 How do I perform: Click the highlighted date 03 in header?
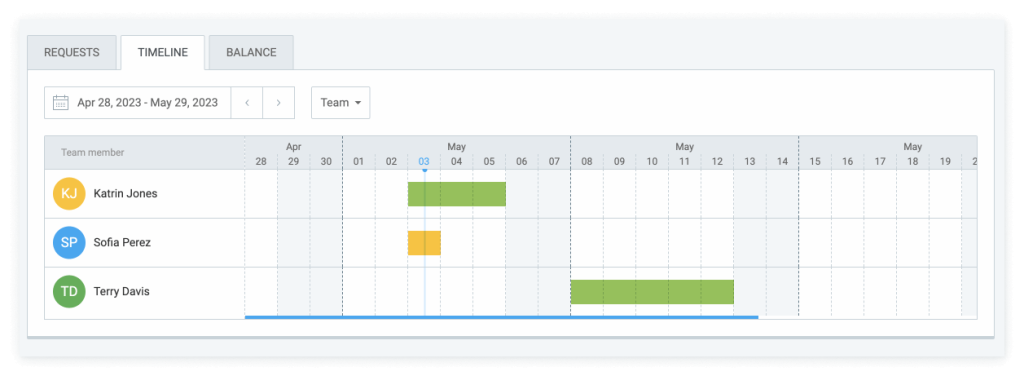tap(424, 161)
